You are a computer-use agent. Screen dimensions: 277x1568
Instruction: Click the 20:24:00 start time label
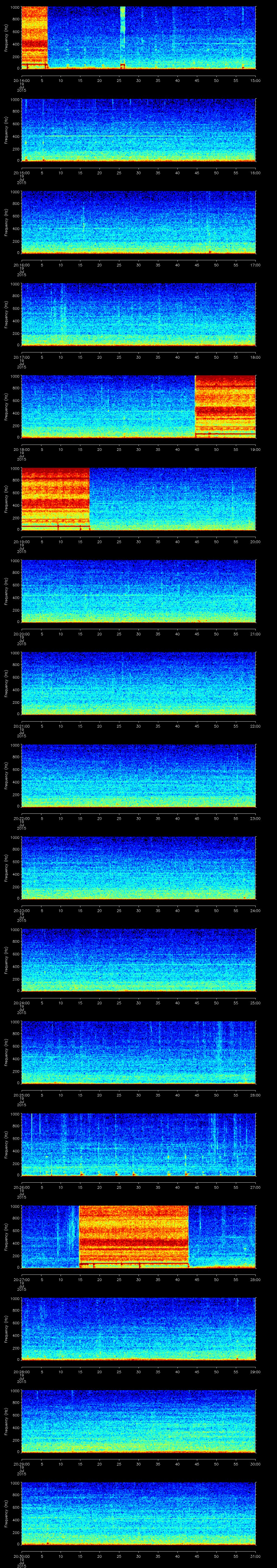tap(21, 1003)
